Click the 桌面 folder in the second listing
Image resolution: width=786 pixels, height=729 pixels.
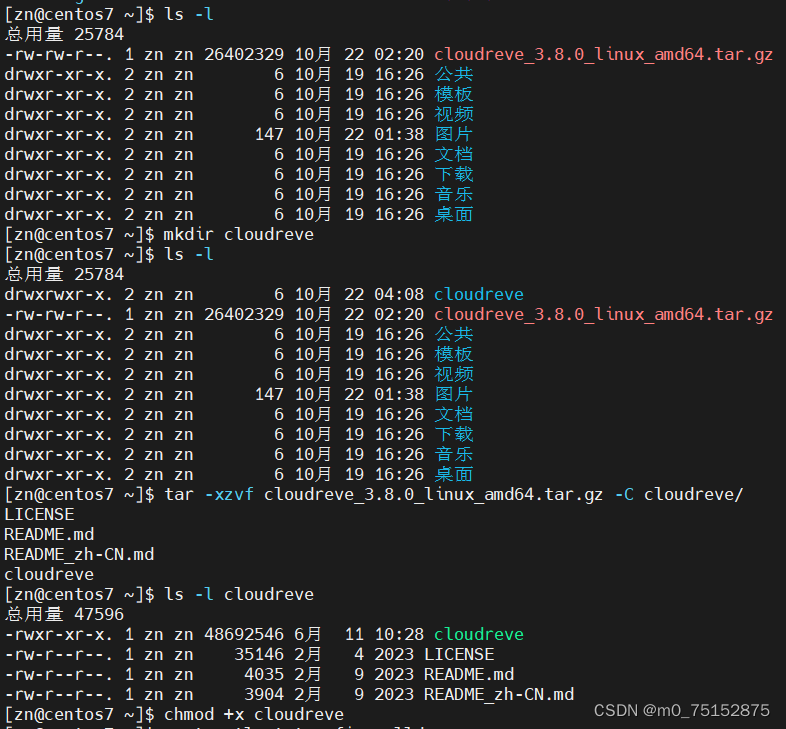click(454, 475)
